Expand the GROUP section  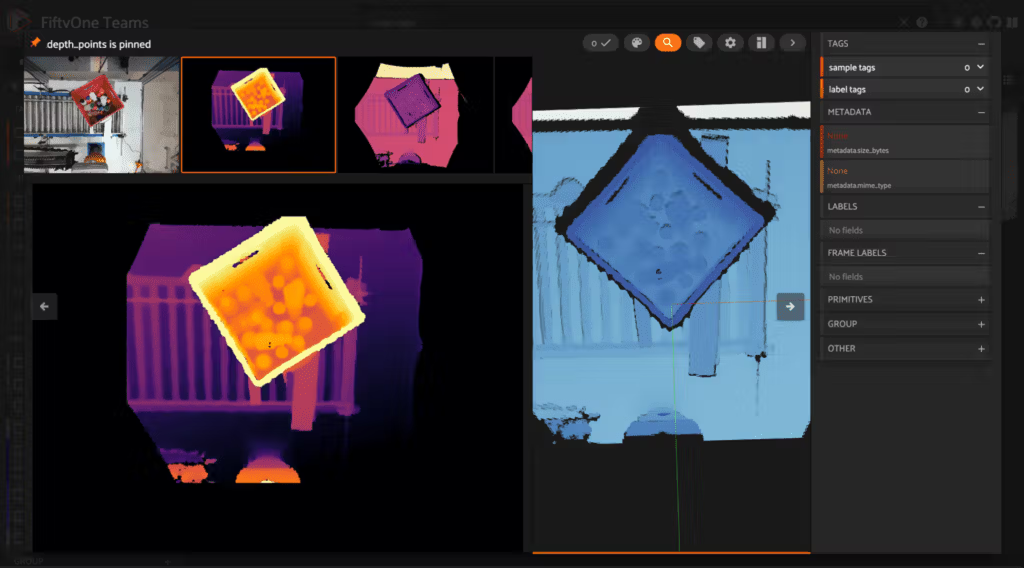pos(981,324)
